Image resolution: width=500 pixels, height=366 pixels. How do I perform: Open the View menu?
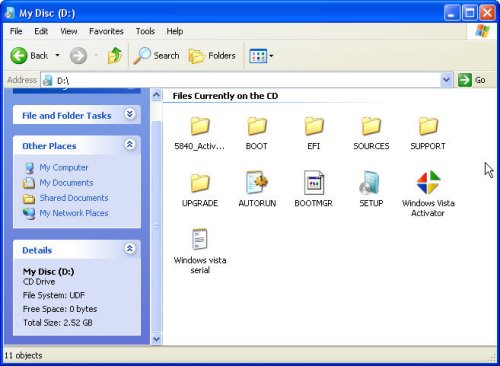[x=69, y=31]
